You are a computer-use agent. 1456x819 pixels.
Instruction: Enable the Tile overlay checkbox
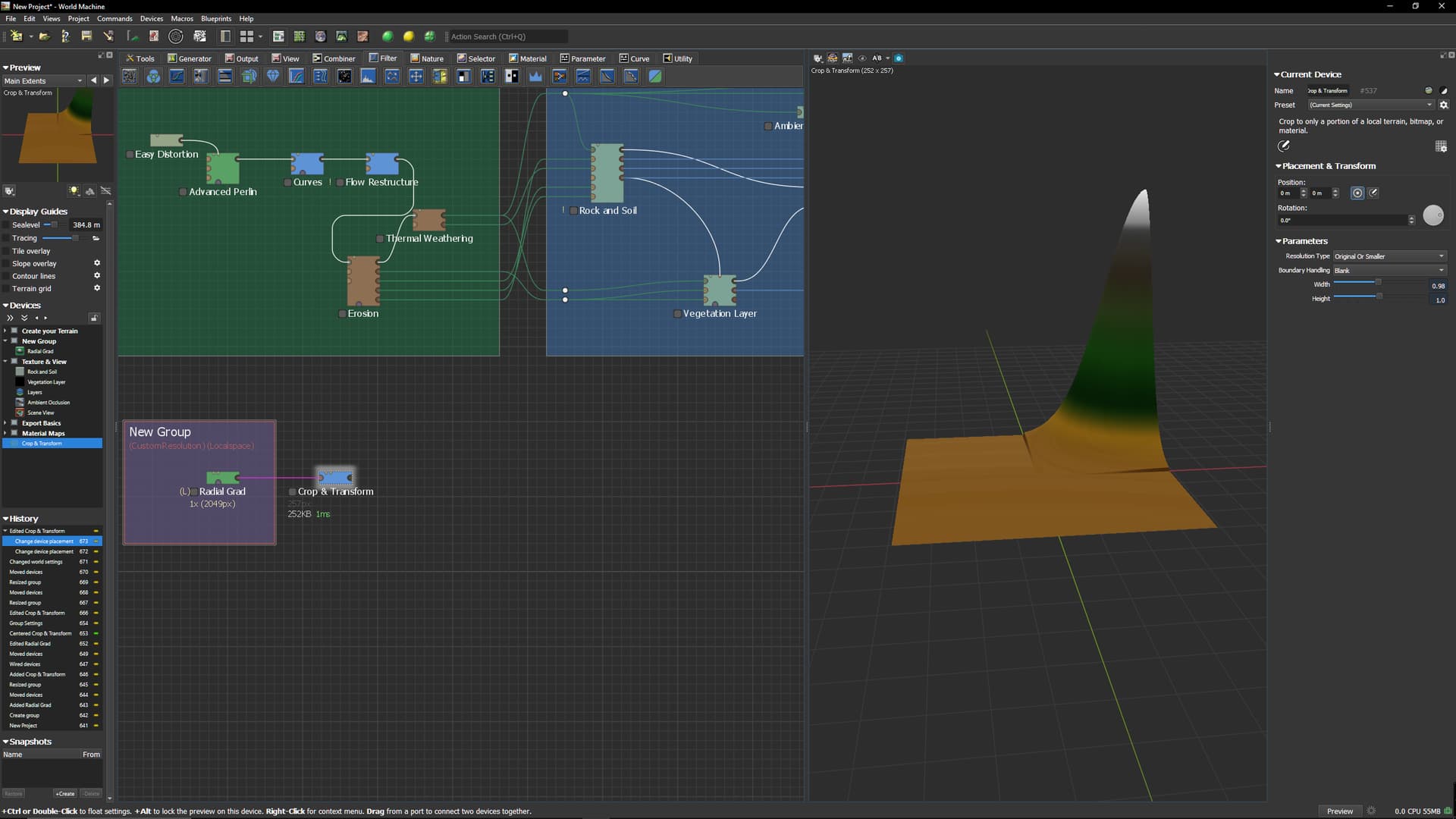click(7, 251)
